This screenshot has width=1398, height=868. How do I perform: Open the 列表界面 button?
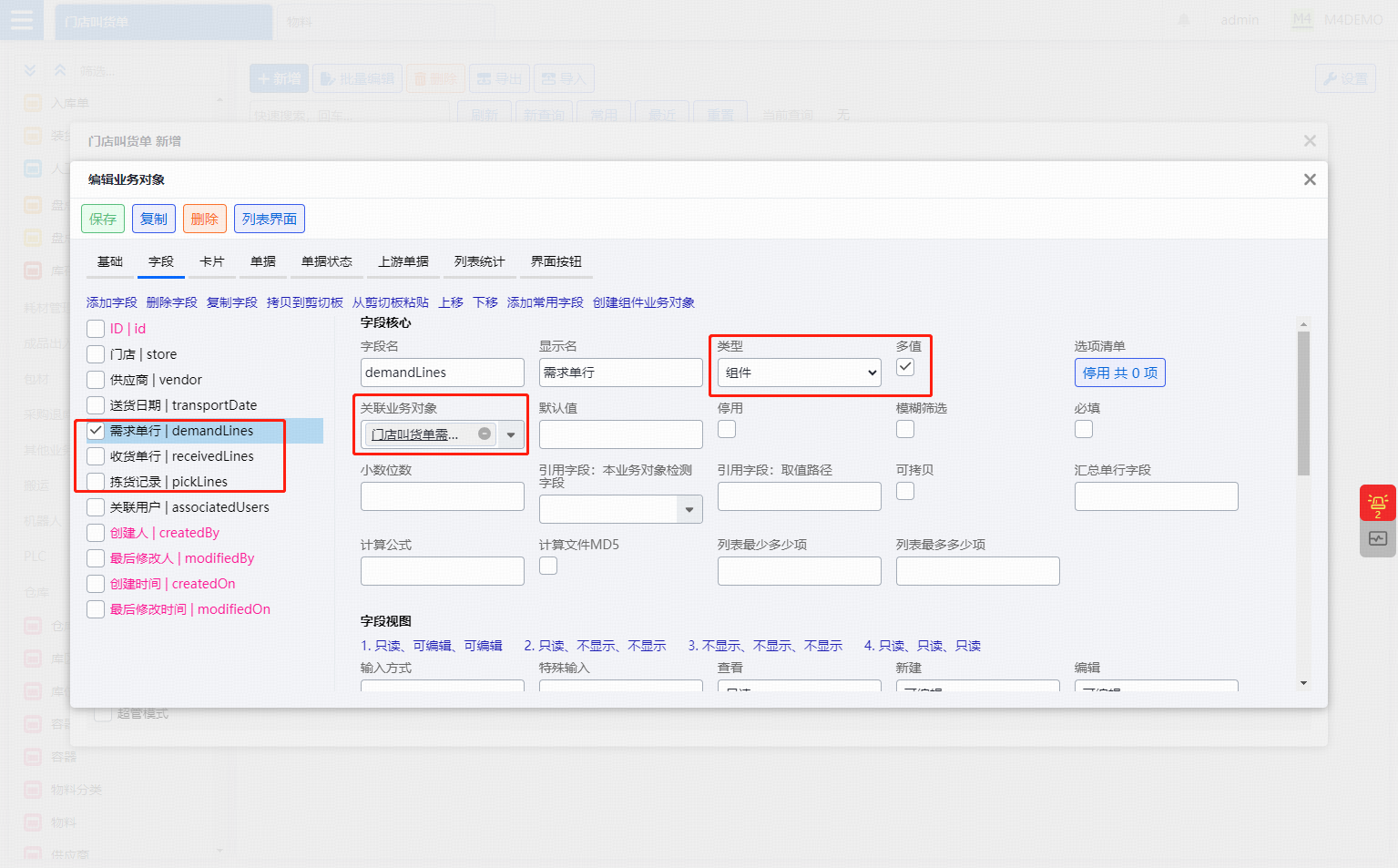click(x=270, y=219)
